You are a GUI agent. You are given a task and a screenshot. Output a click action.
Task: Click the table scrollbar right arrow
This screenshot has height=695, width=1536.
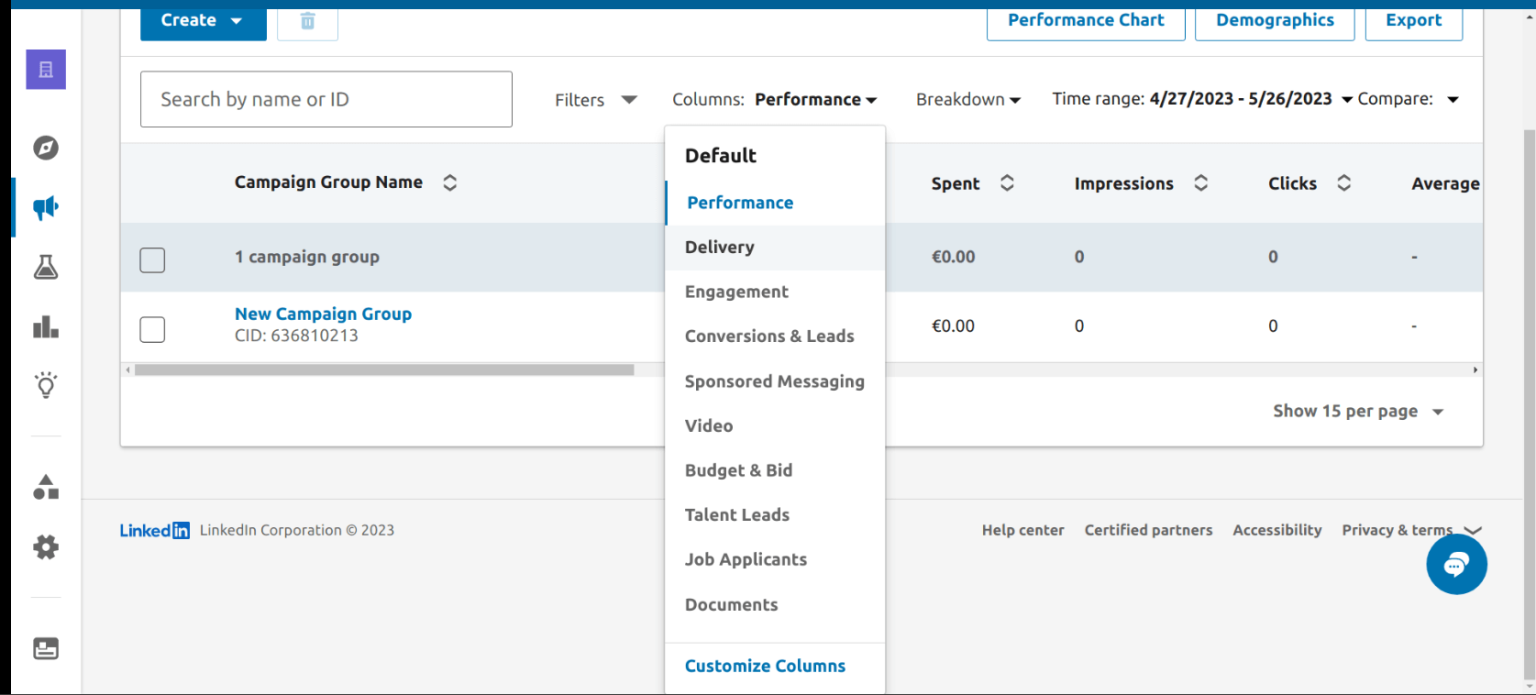point(1476,370)
